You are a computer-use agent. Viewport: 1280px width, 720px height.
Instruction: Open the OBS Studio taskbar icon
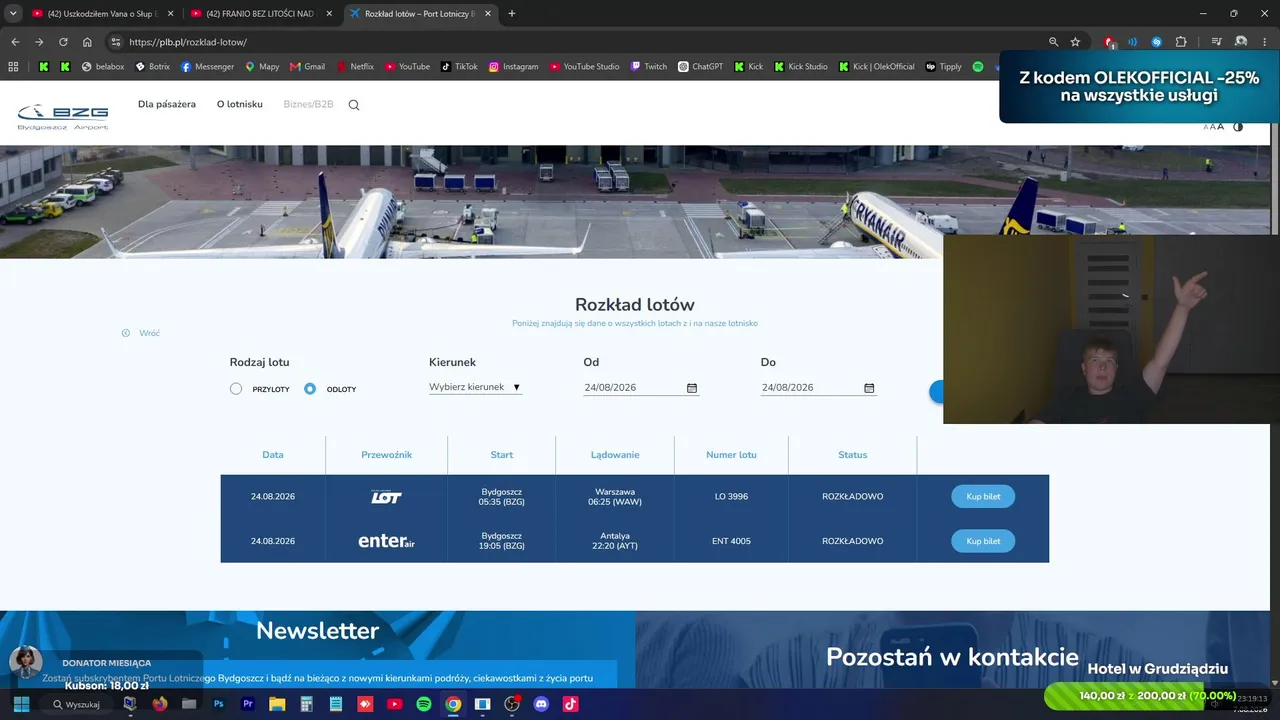(512, 704)
